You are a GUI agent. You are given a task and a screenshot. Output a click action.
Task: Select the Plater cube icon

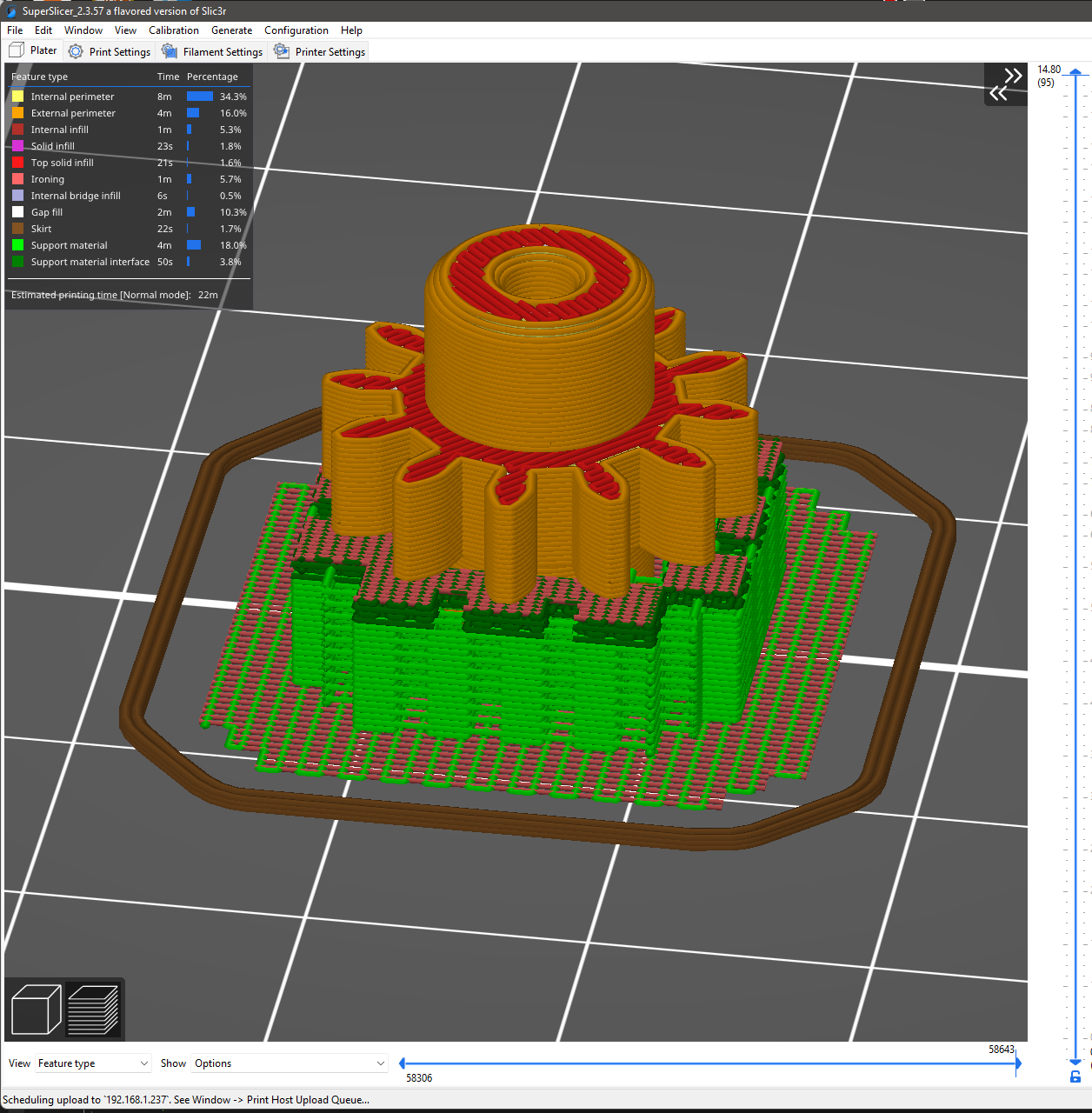[15, 50]
